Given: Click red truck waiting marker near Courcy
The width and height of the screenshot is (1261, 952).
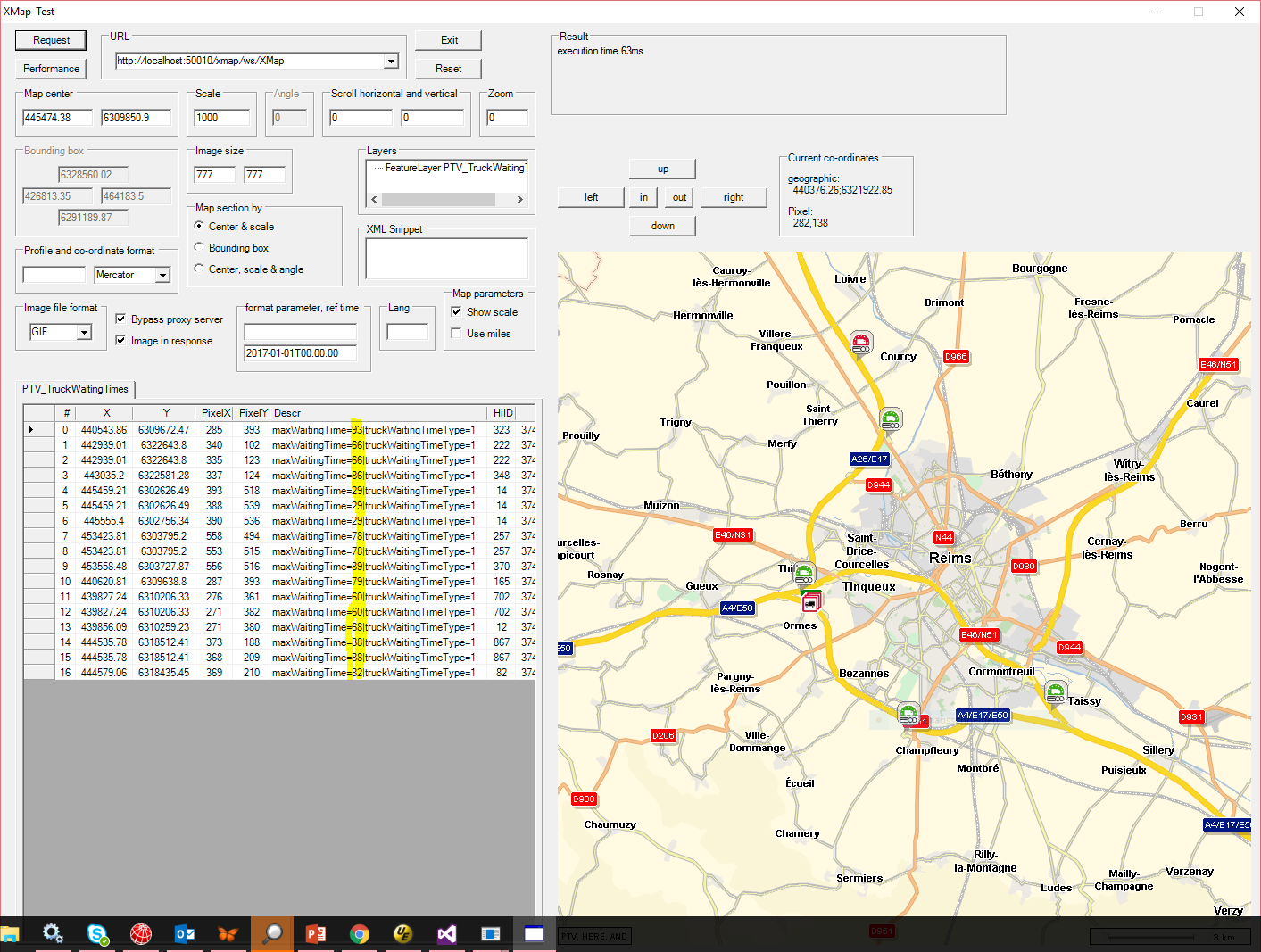Looking at the screenshot, I should [861, 342].
